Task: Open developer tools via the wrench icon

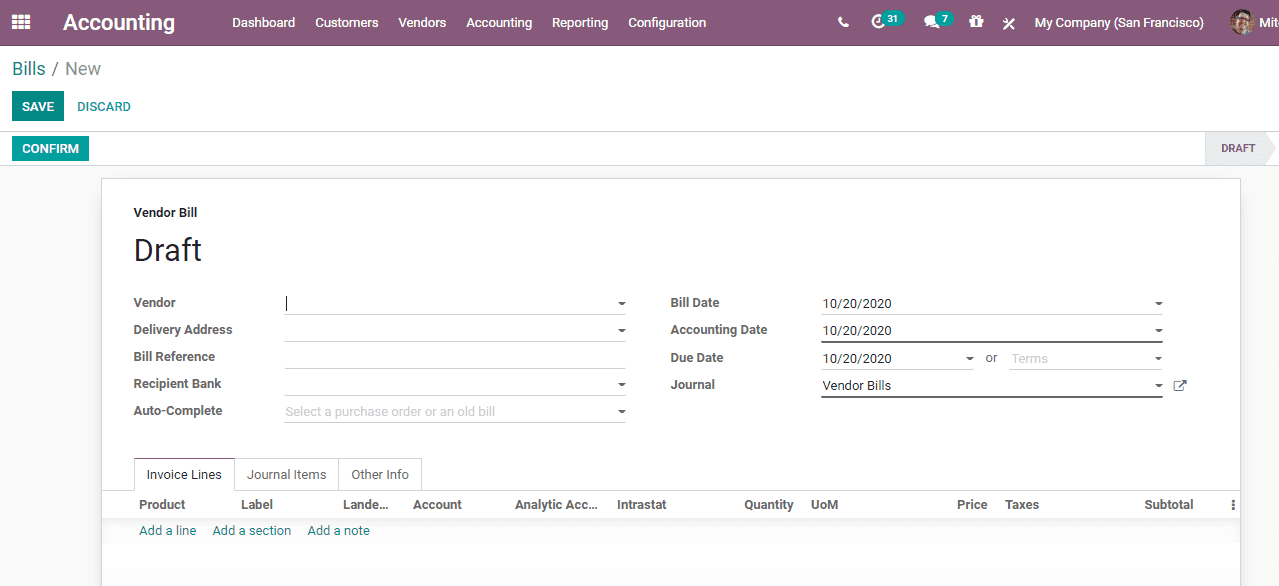Action: point(1008,22)
